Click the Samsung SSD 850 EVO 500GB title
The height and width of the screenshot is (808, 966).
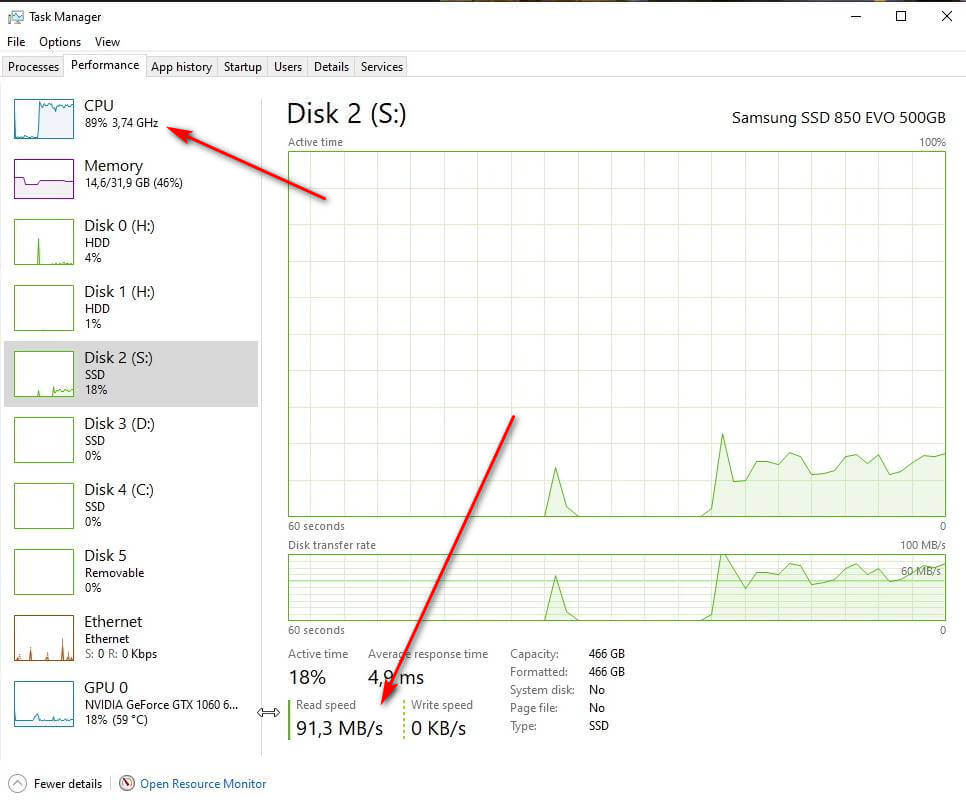click(x=838, y=118)
